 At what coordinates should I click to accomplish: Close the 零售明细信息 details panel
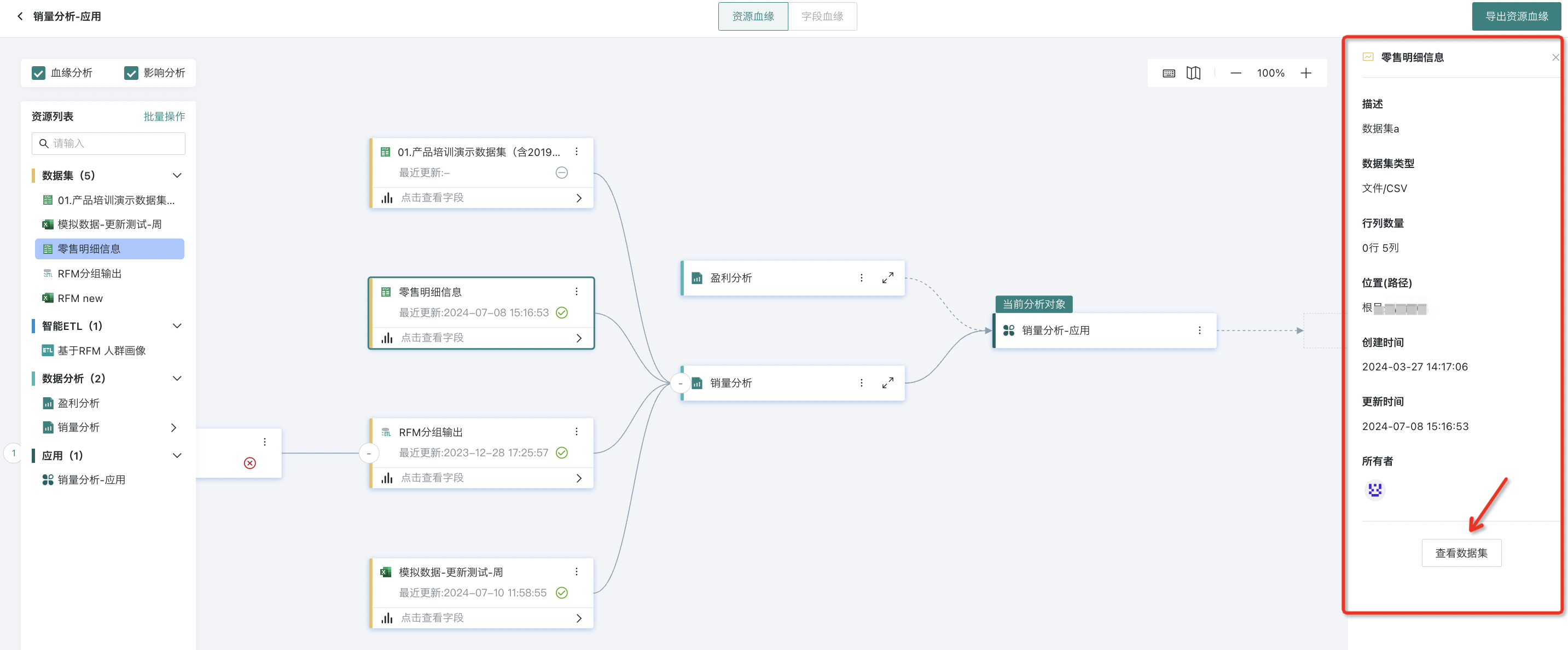click(1555, 57)
